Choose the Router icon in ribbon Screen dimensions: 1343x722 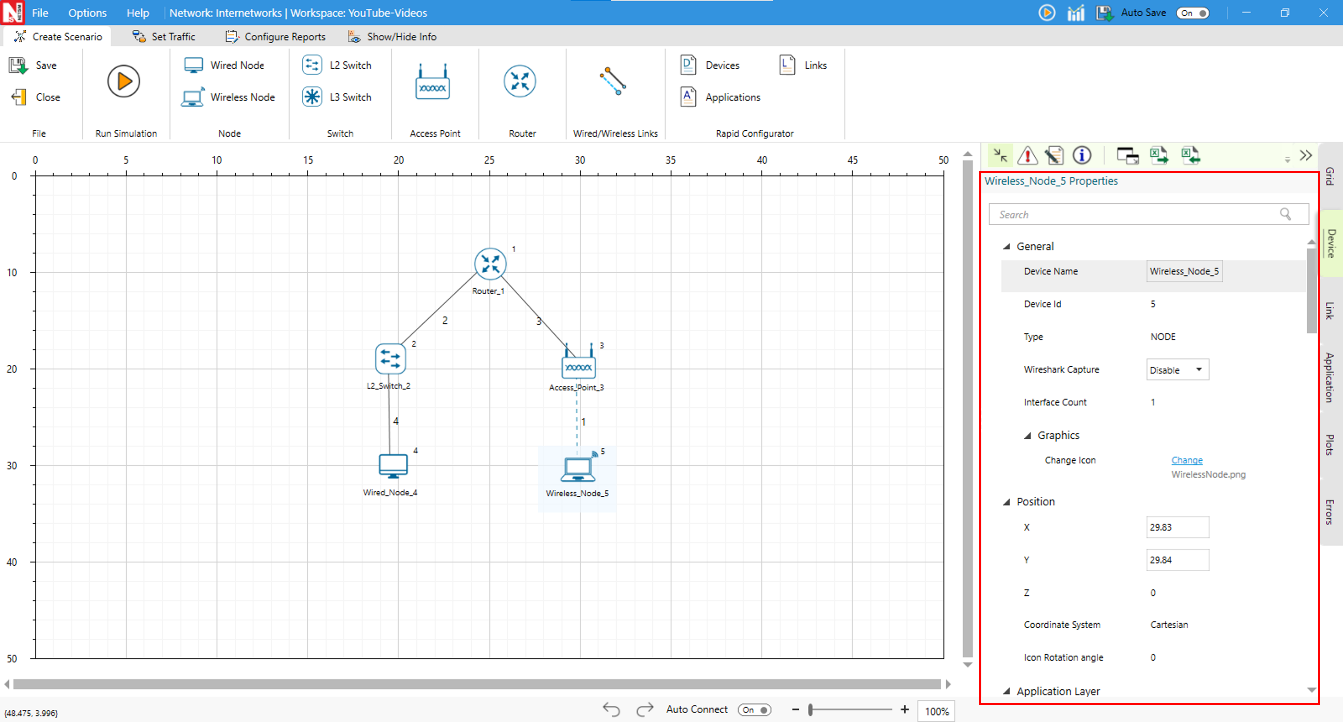point(520,81)
